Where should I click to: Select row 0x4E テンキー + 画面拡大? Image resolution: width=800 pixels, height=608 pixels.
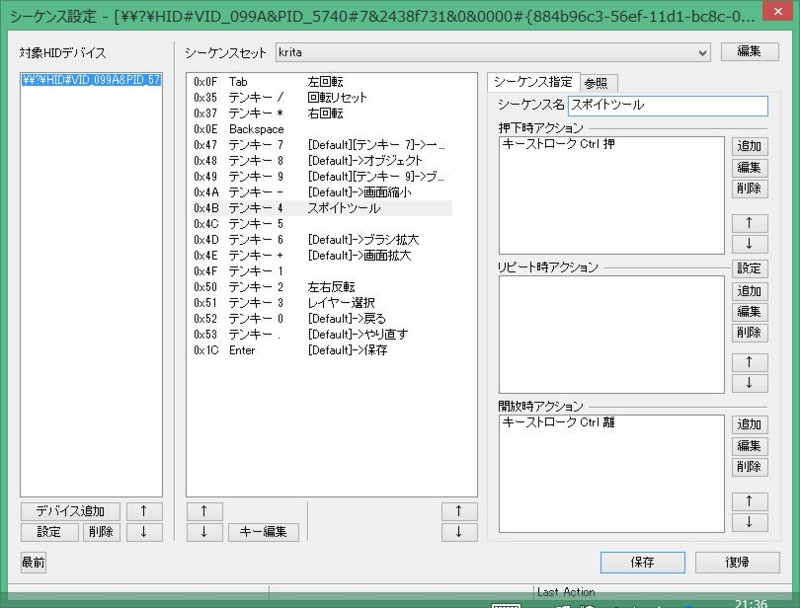(x=321, y=256)
